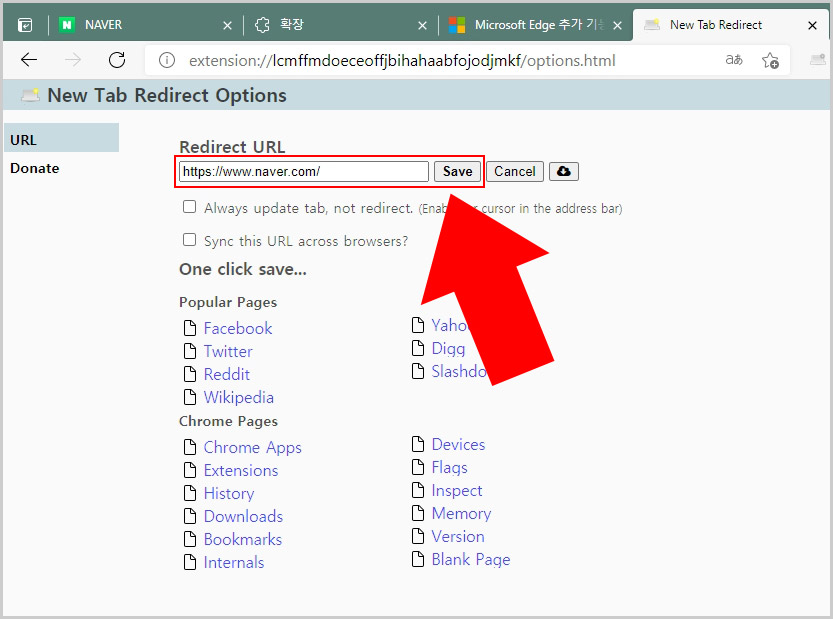The width and height of the screenshot is (833, 619).
Task: Set redirect to Blank Page link
Action: click(471, 559)
